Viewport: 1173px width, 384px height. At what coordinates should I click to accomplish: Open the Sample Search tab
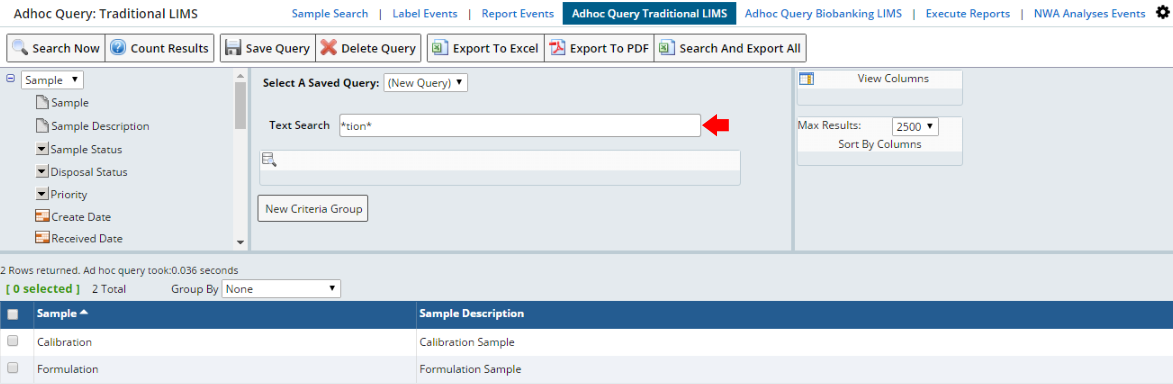click(330, 13)
